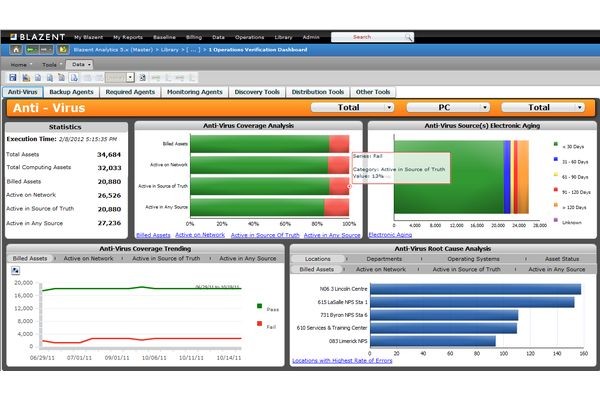600x400 pixels.
Task: Click the Save disk icon in the toolbar
Action: click(x=12, y=77)
